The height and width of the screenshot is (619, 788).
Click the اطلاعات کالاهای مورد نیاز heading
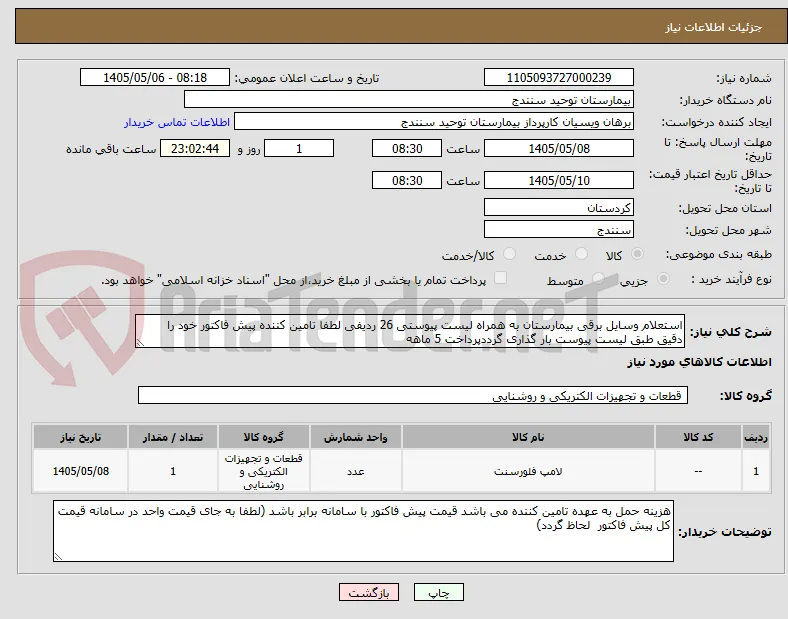click(699, 362)
